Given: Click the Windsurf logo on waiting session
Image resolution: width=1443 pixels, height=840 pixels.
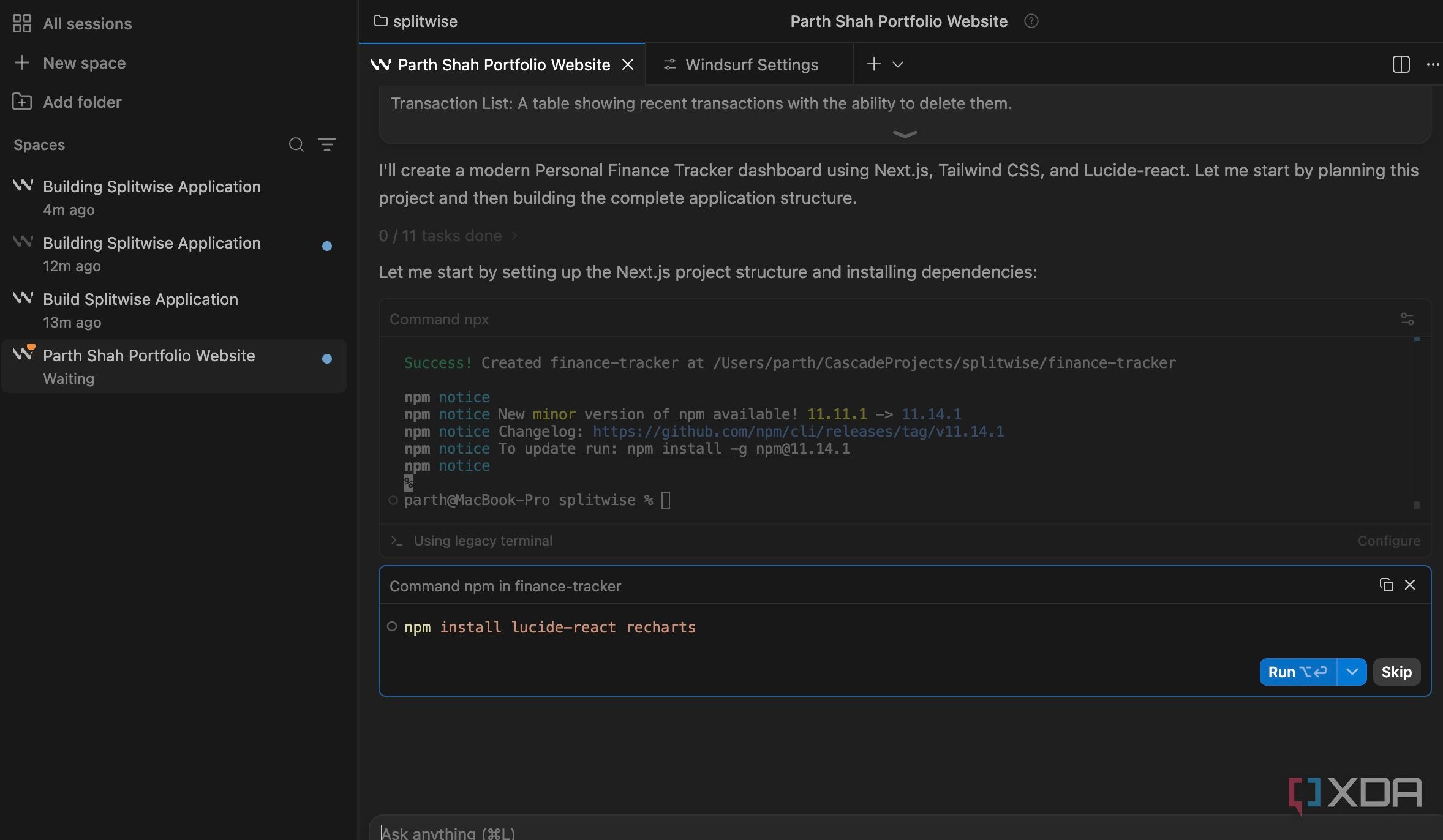Looking at the screenshot, I should (x=23, y=353).
